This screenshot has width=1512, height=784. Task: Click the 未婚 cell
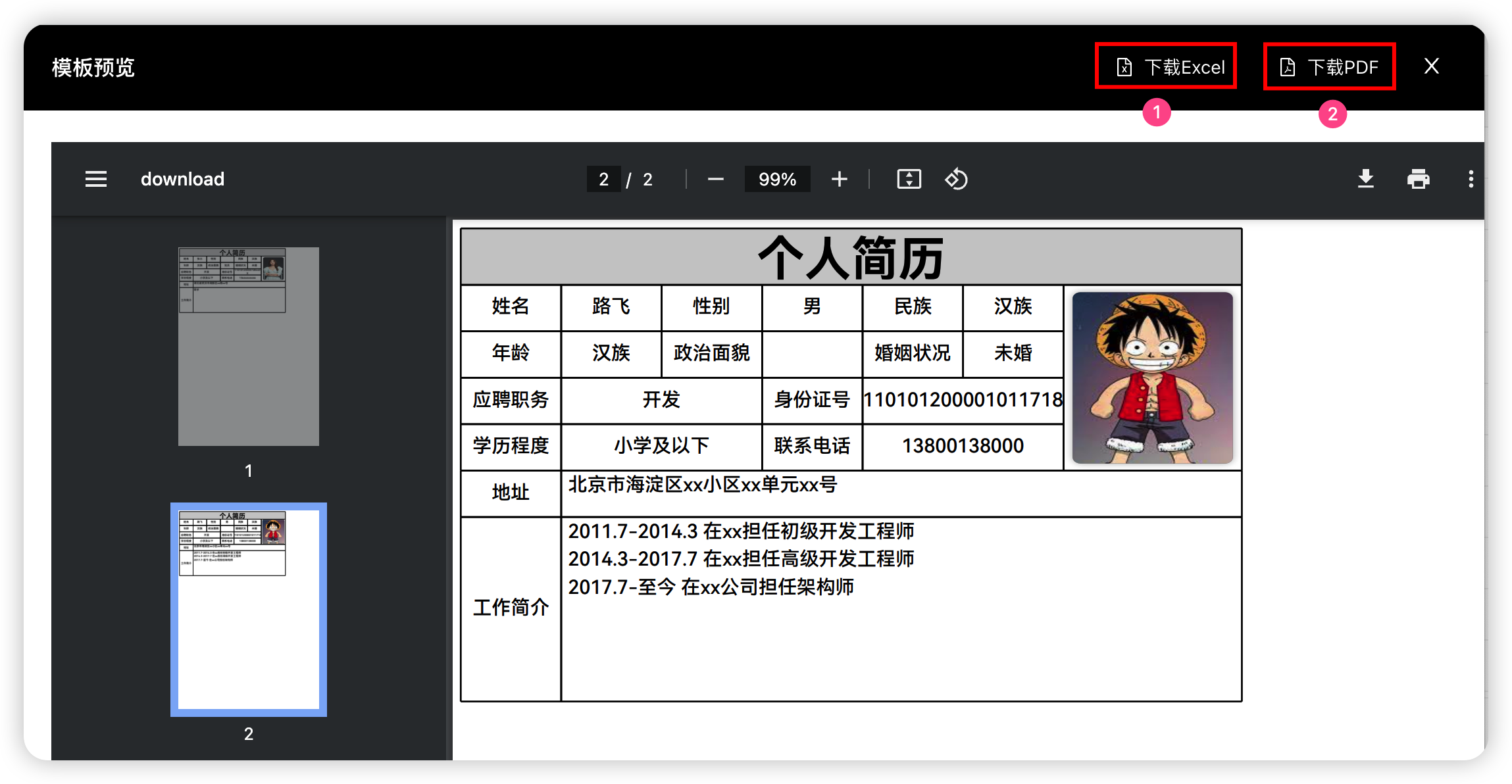1013,353
